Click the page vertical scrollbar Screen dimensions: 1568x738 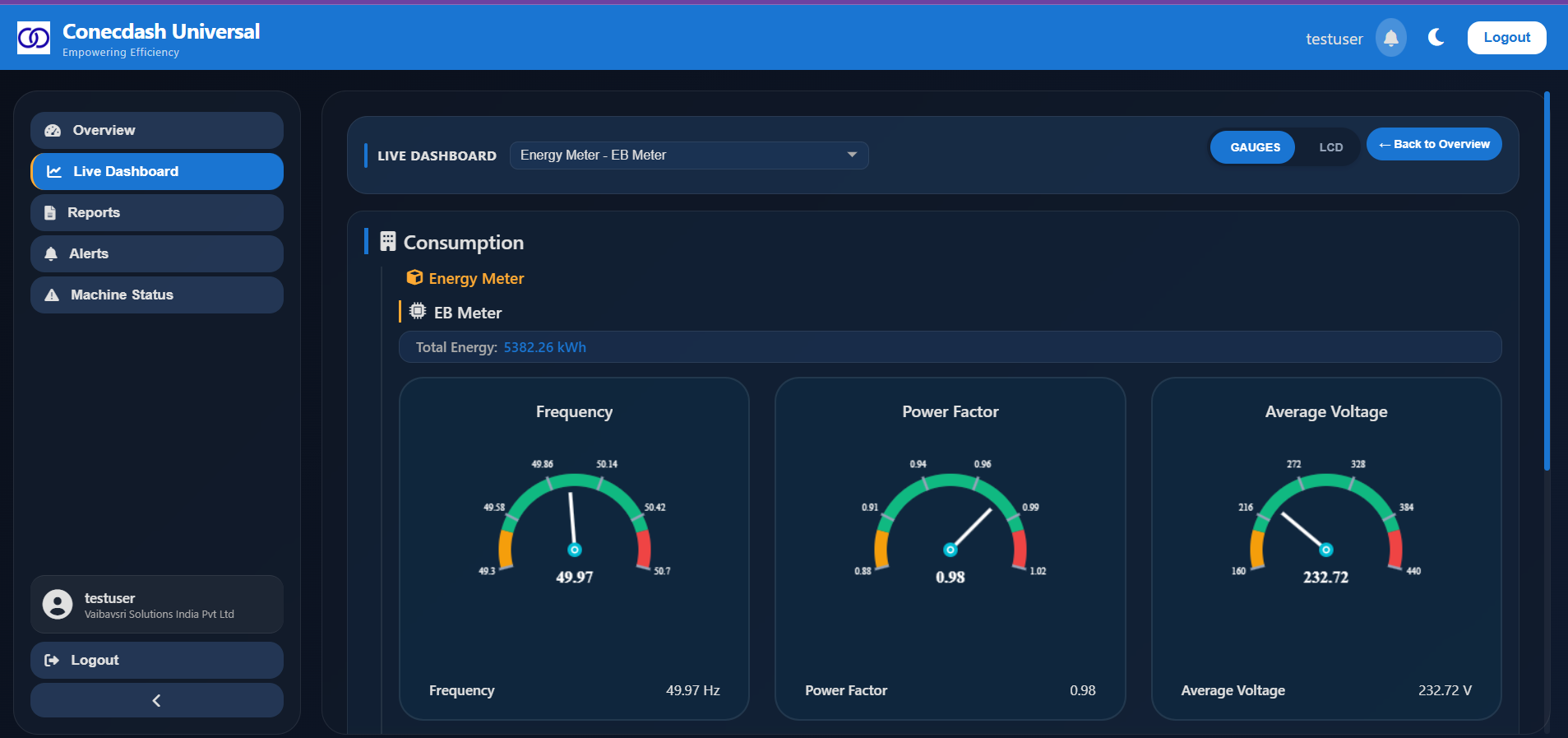pos(1547,281)
